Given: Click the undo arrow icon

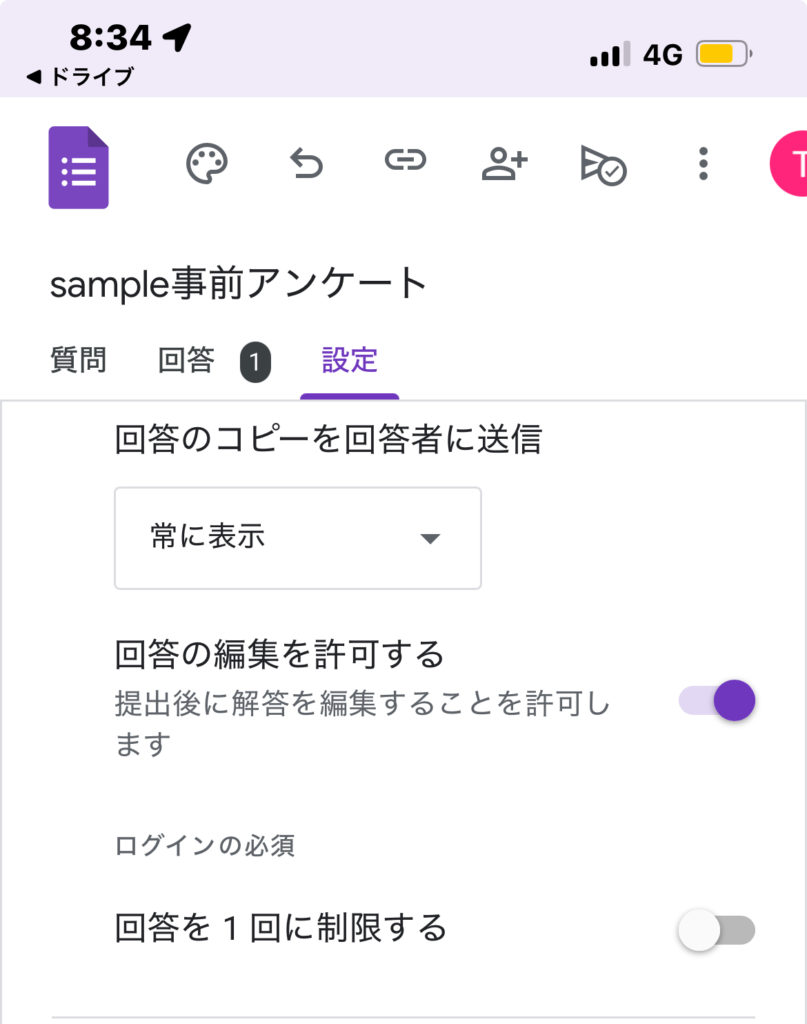Looking at the screenshot, I should 306,163.
